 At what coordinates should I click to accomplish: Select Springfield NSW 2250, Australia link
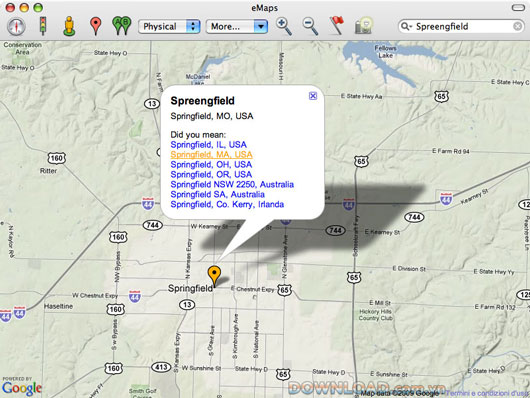232,184
